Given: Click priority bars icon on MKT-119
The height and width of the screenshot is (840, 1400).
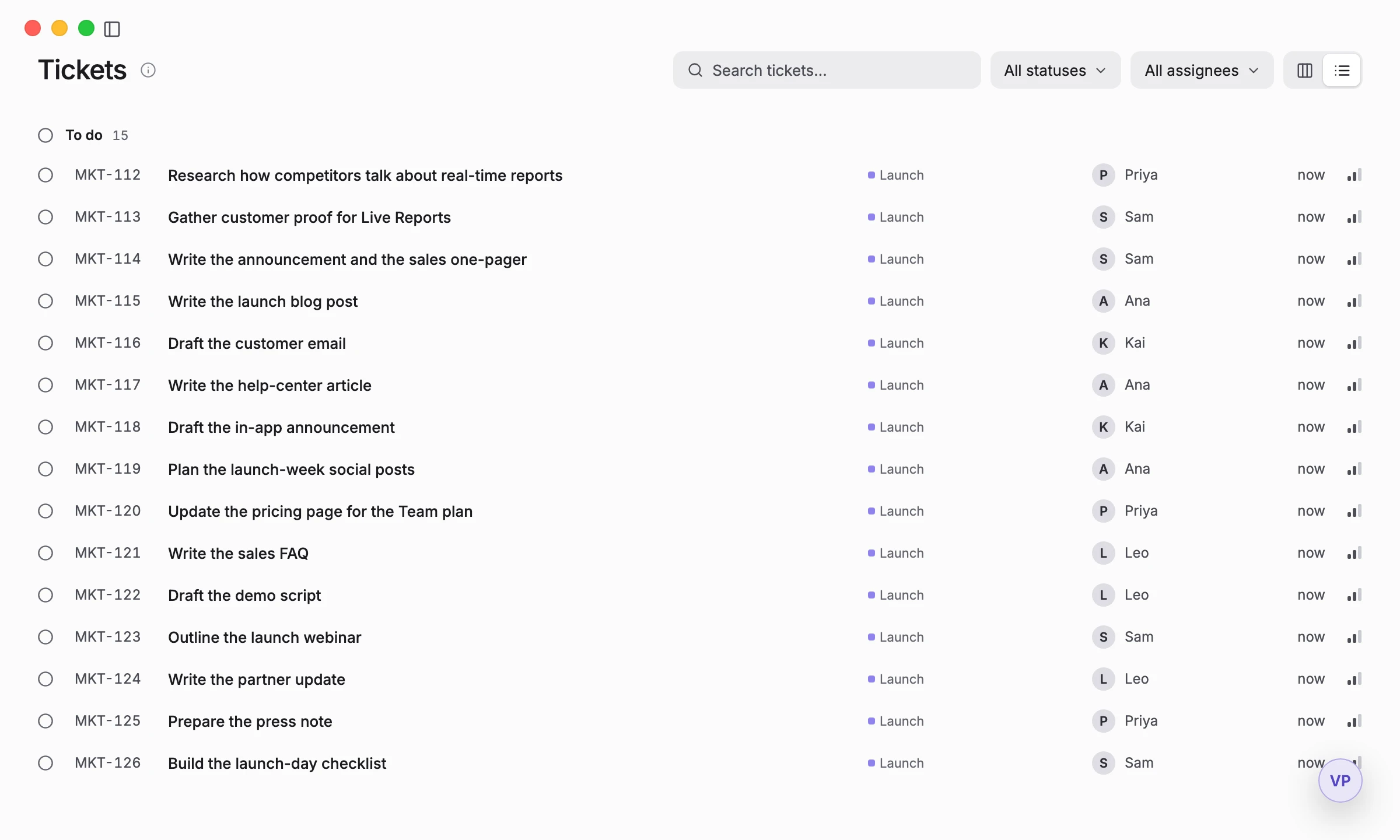Looking at the screenshot, I should tap(1354, 469).
